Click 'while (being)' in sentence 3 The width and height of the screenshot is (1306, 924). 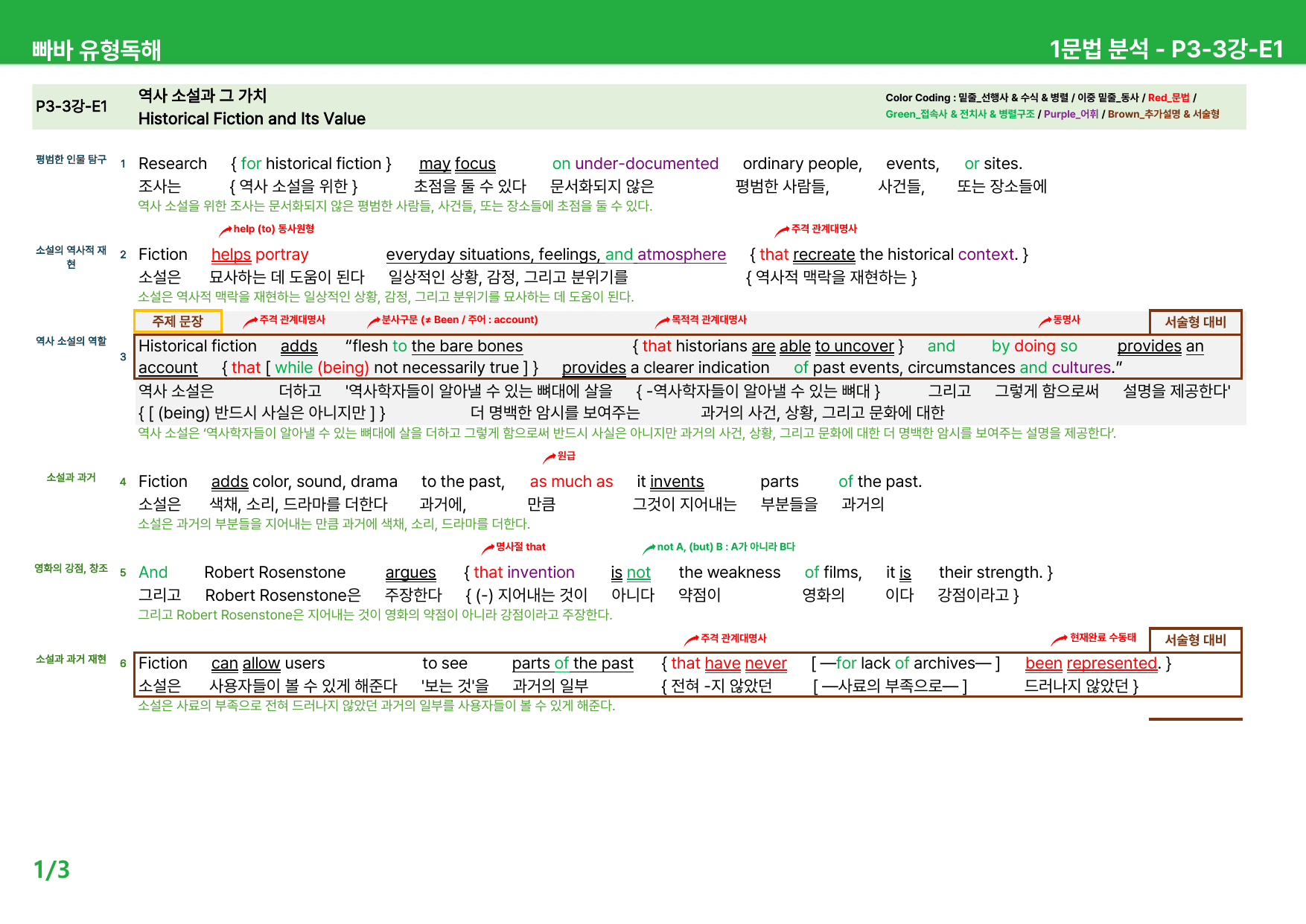click(x=322, y=368)
